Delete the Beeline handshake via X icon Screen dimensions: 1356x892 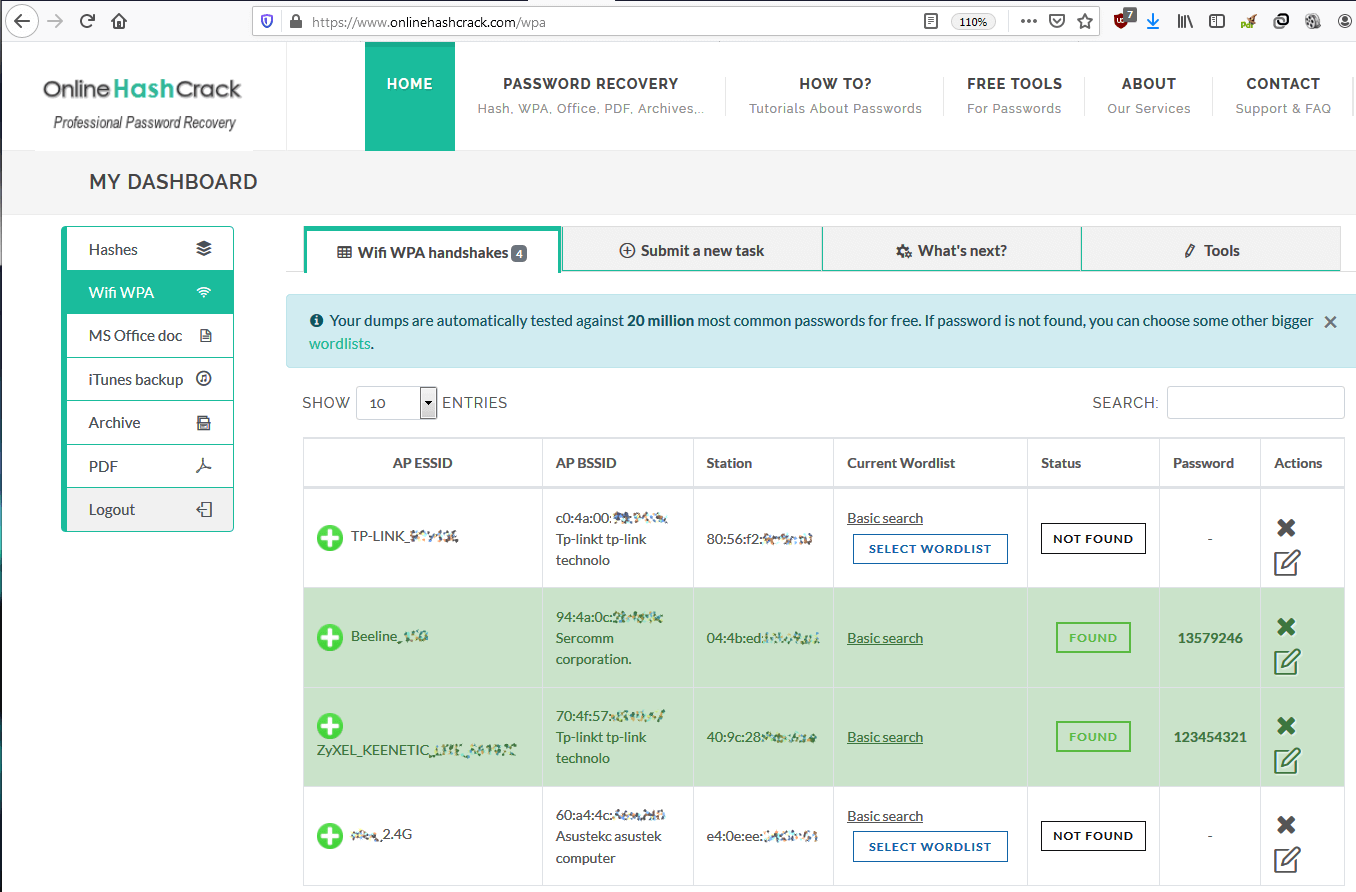[1286, 626]
